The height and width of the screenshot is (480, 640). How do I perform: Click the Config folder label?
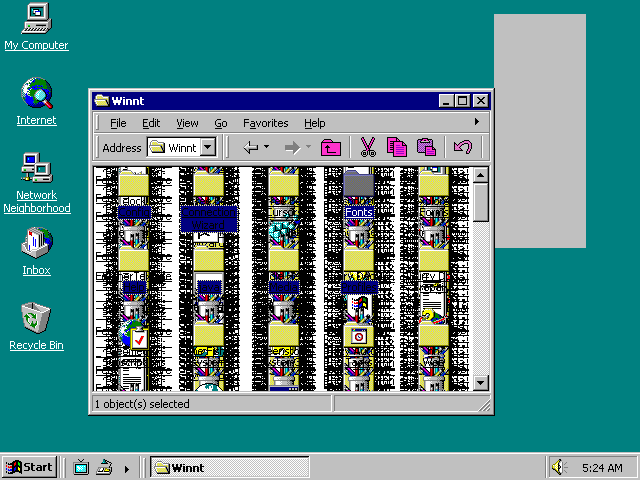point(134,212)
